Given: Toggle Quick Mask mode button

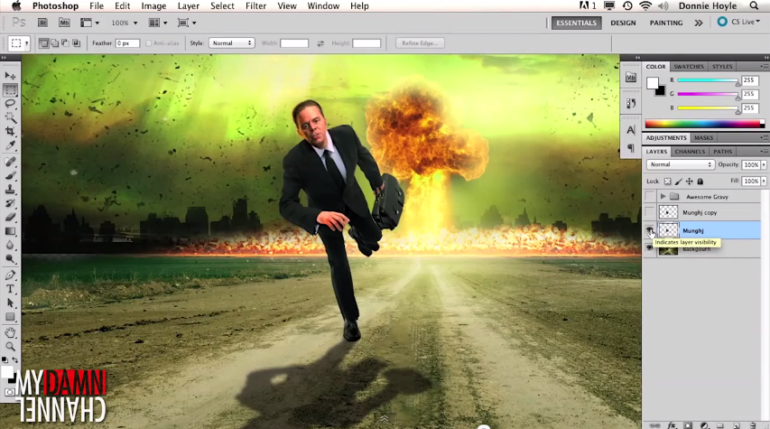Looking at the screenshot, I should coord(9,392).
